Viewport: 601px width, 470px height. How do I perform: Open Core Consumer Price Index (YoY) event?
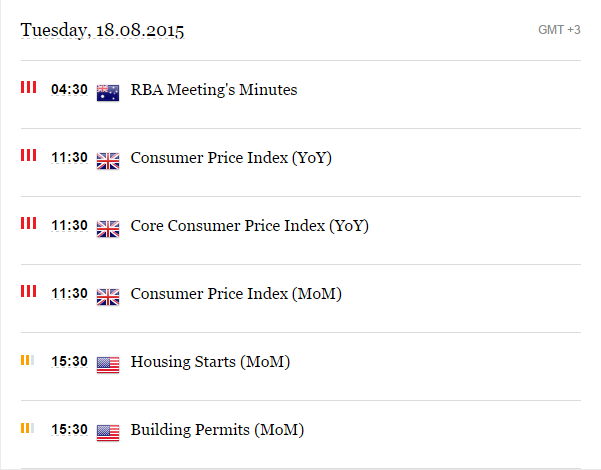[250, 226]
